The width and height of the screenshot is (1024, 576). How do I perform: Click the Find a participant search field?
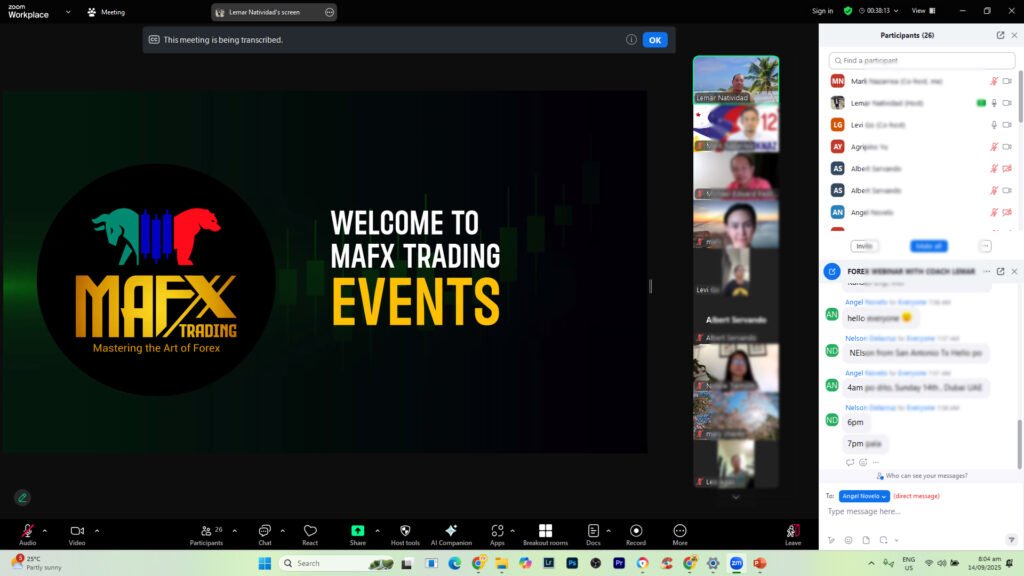coord(921,61)
